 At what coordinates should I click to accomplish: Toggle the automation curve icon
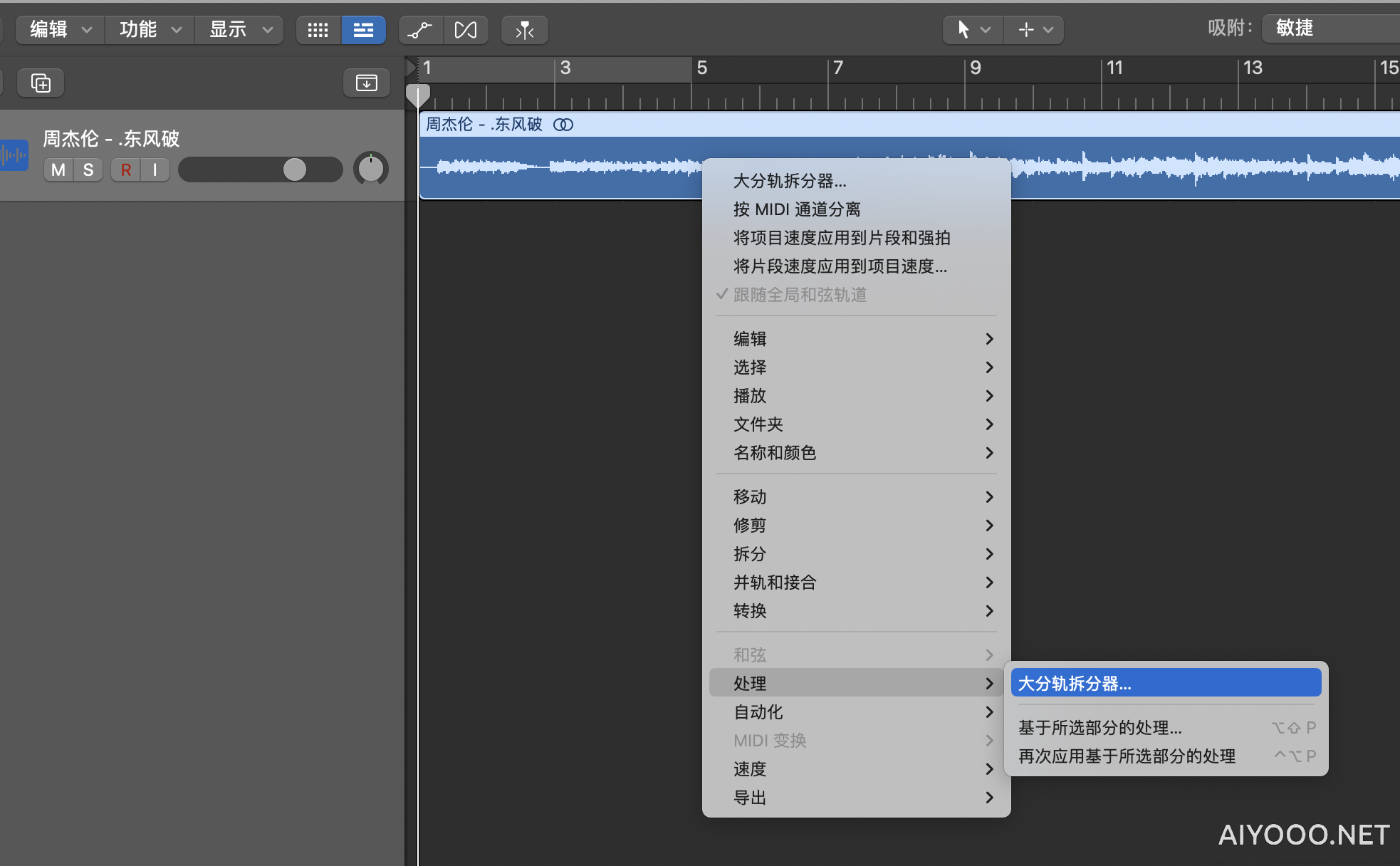click(421, 30)
